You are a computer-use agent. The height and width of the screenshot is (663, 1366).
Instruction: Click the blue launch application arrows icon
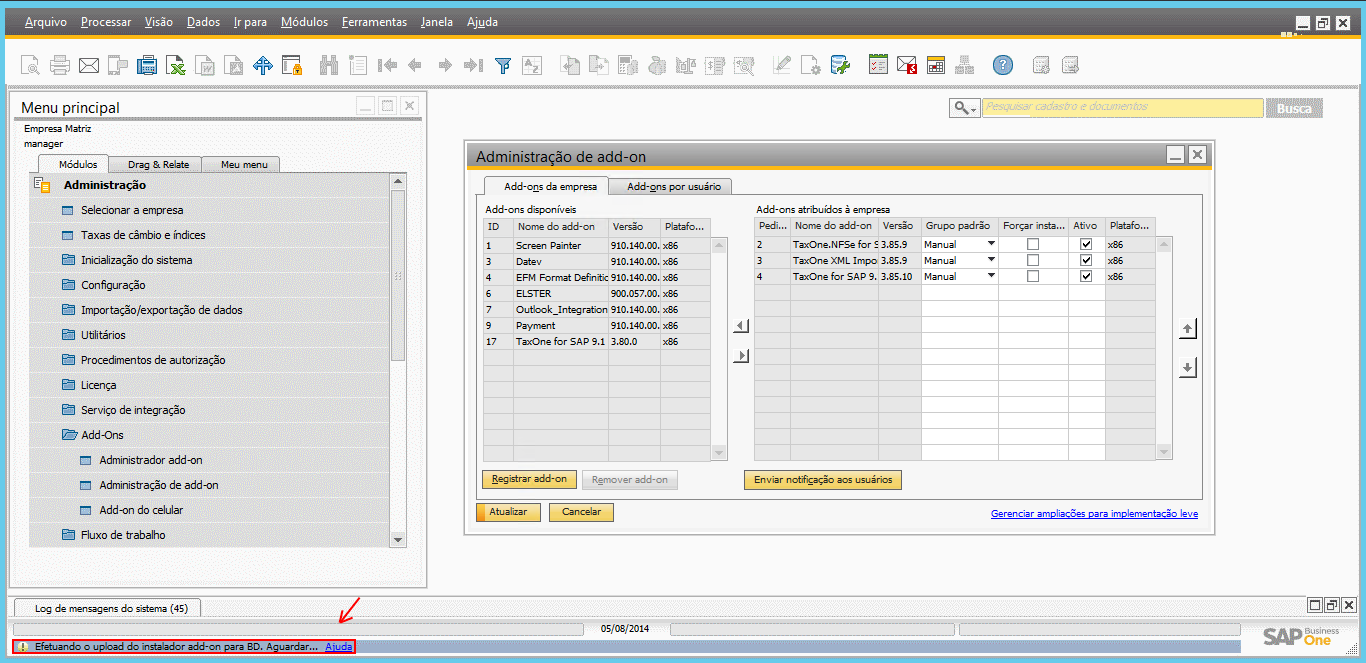coord(263,66)
